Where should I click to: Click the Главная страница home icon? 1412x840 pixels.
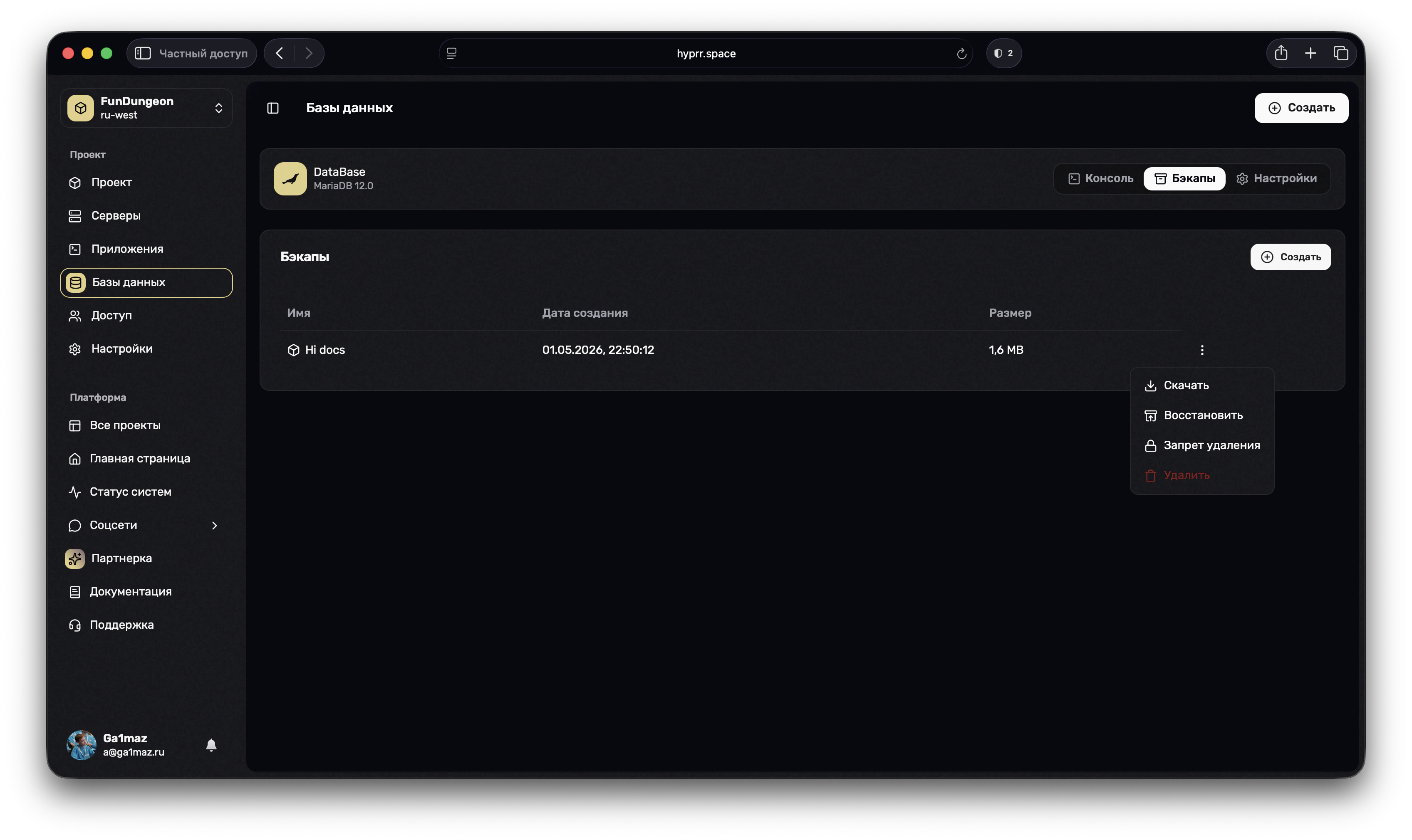[x=75, y=459]
